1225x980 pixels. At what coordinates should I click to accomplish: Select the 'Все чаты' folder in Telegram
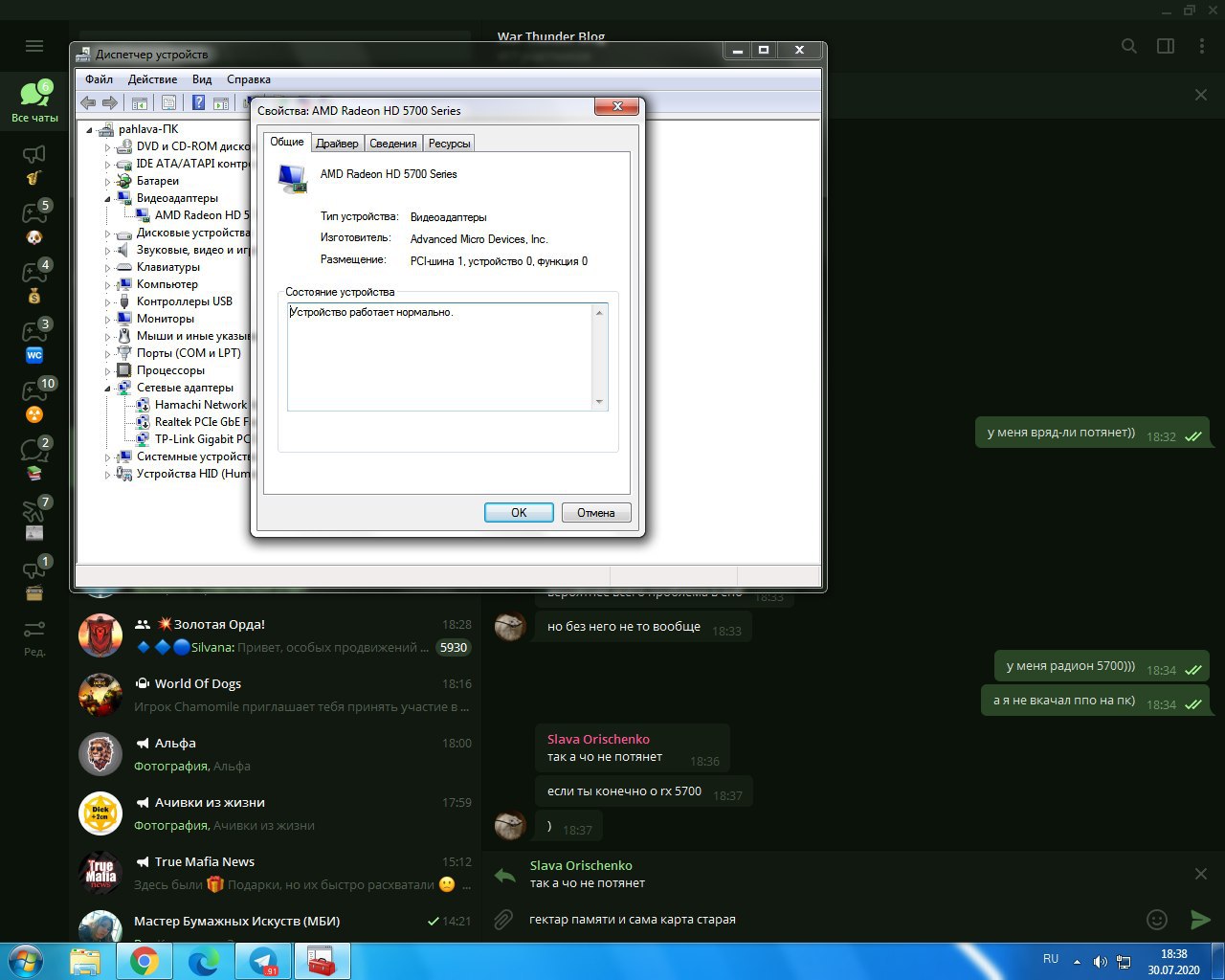pyautogui.click(x=34, y=101)
